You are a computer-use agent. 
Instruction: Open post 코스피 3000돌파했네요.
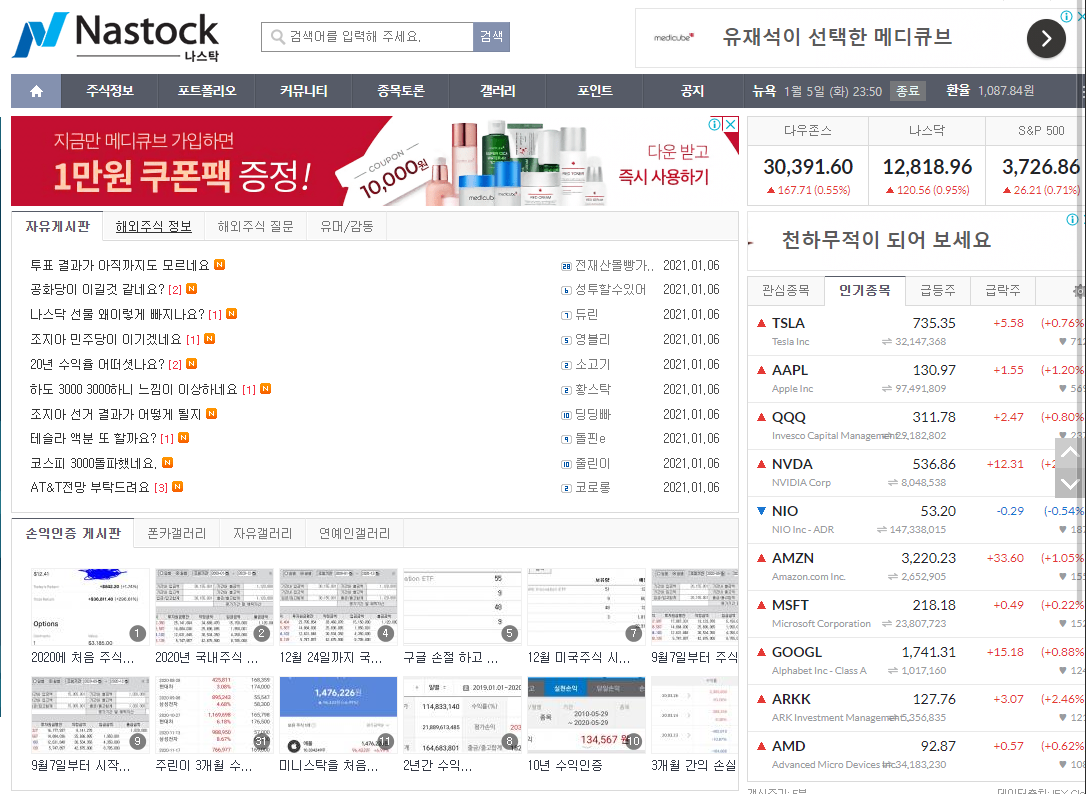94,464
